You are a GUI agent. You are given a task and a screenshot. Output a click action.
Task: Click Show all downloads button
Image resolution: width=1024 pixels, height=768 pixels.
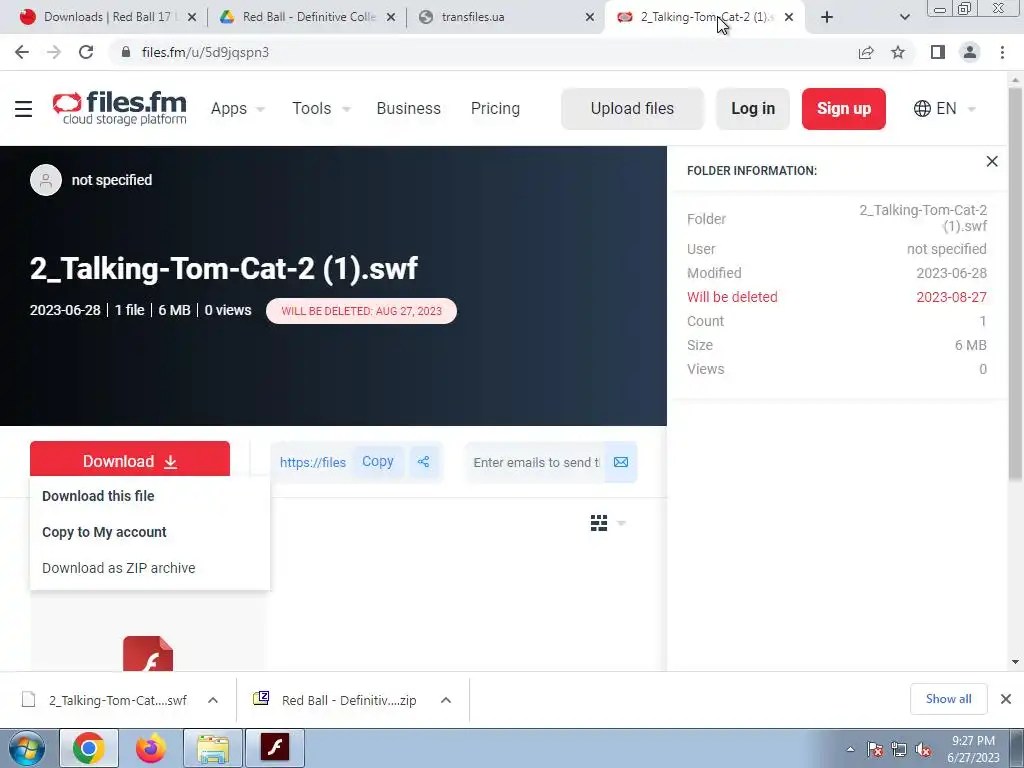click(x=948, y=699)
